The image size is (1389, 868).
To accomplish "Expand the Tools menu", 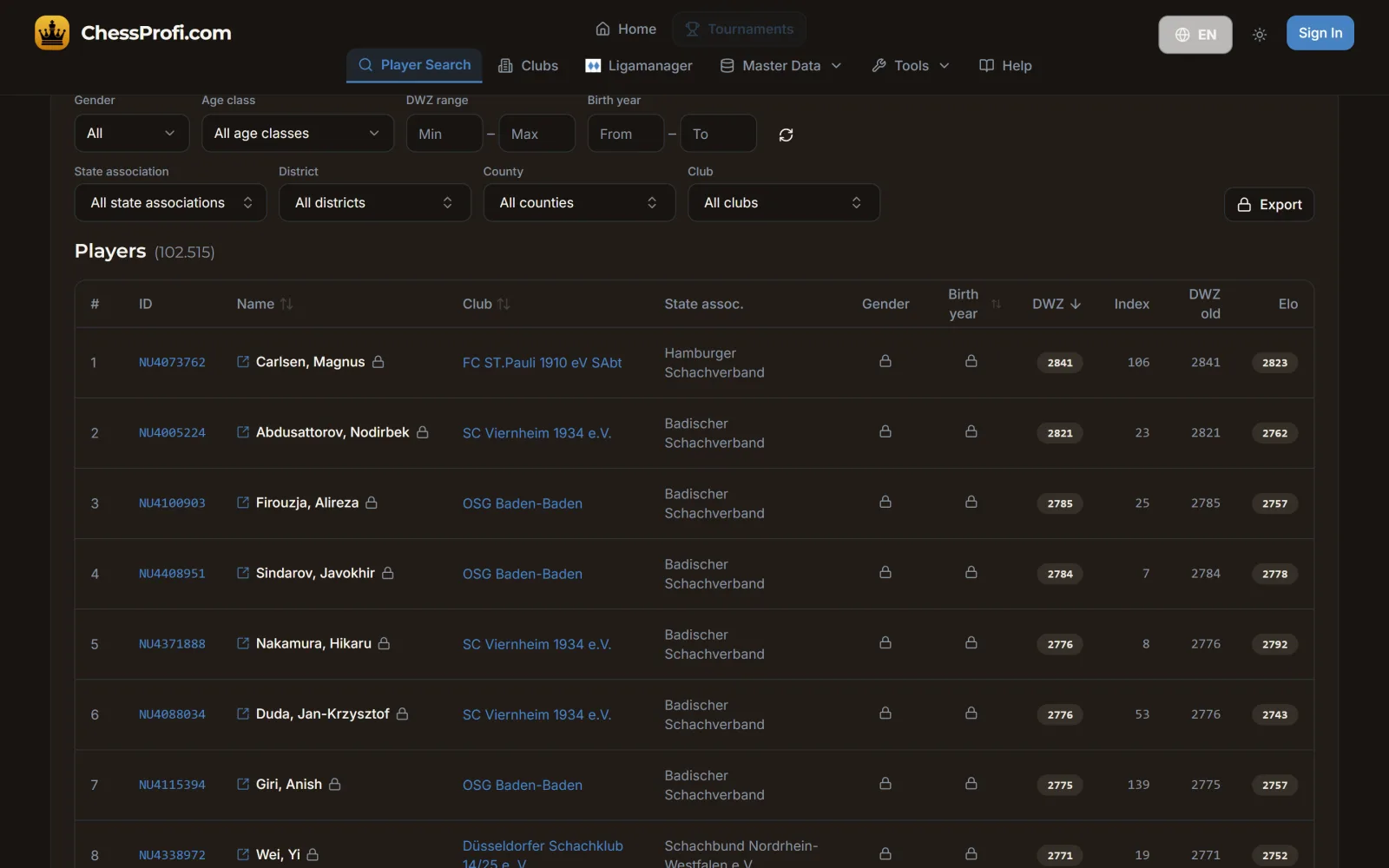I will point(911,66).
